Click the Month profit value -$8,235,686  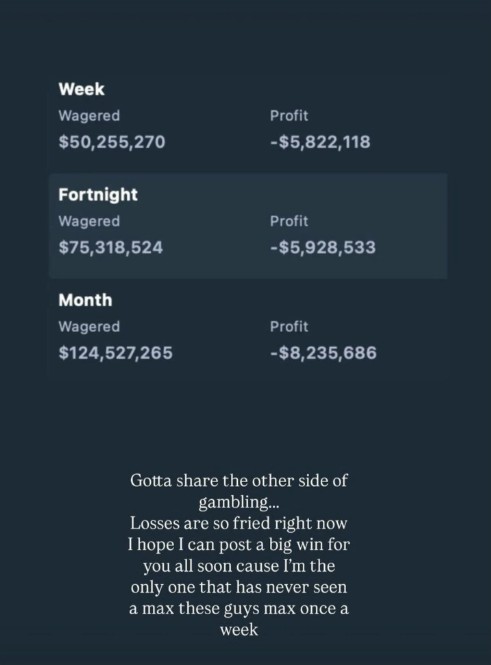(x=323, y=353)
